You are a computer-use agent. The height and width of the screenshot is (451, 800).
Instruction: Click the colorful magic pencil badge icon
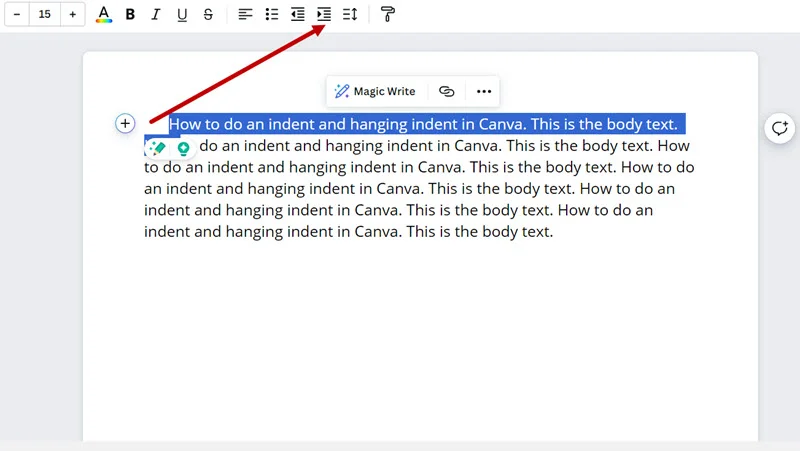pyautogui.click(x=157, y=148)
